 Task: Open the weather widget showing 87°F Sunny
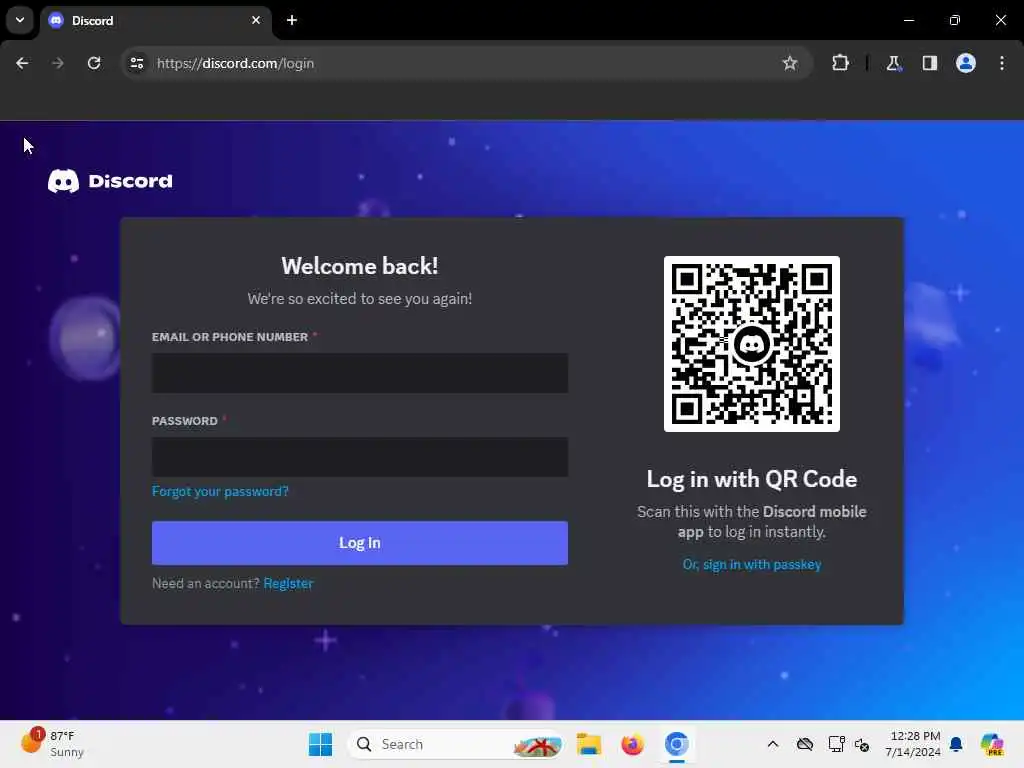(x=52, y=743)
